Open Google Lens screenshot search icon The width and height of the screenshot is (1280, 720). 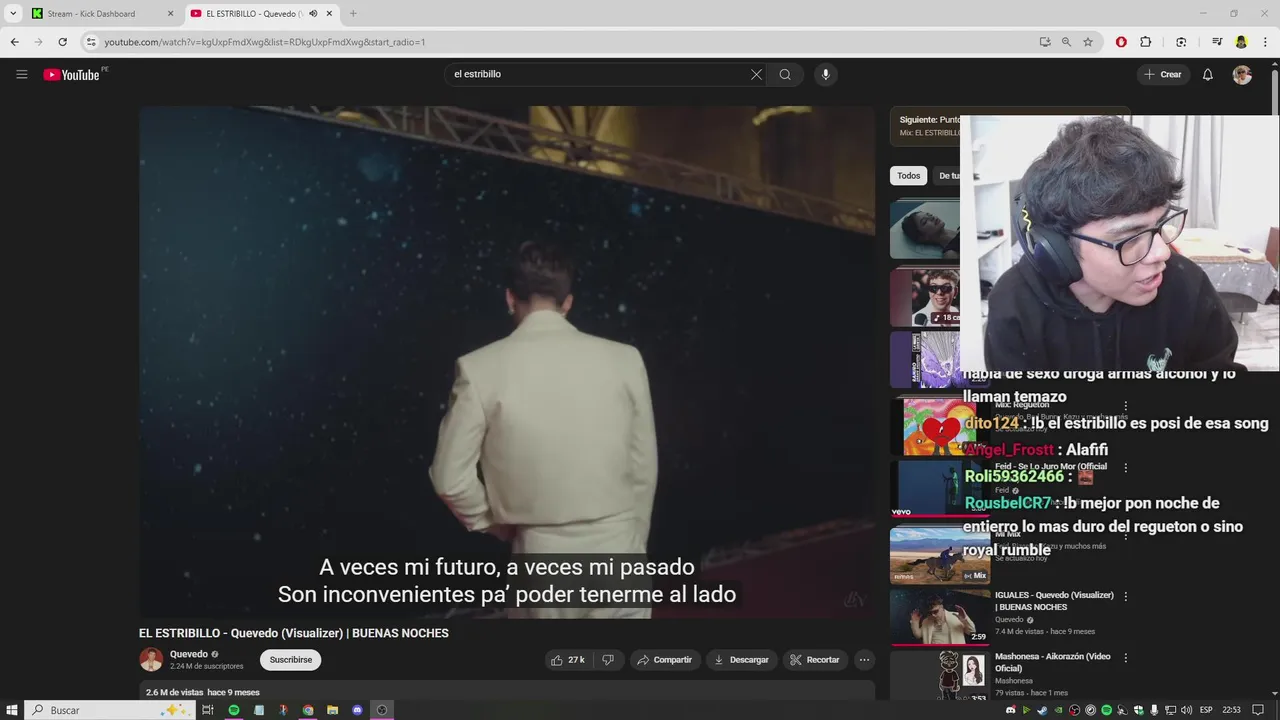coord(1181,42)
